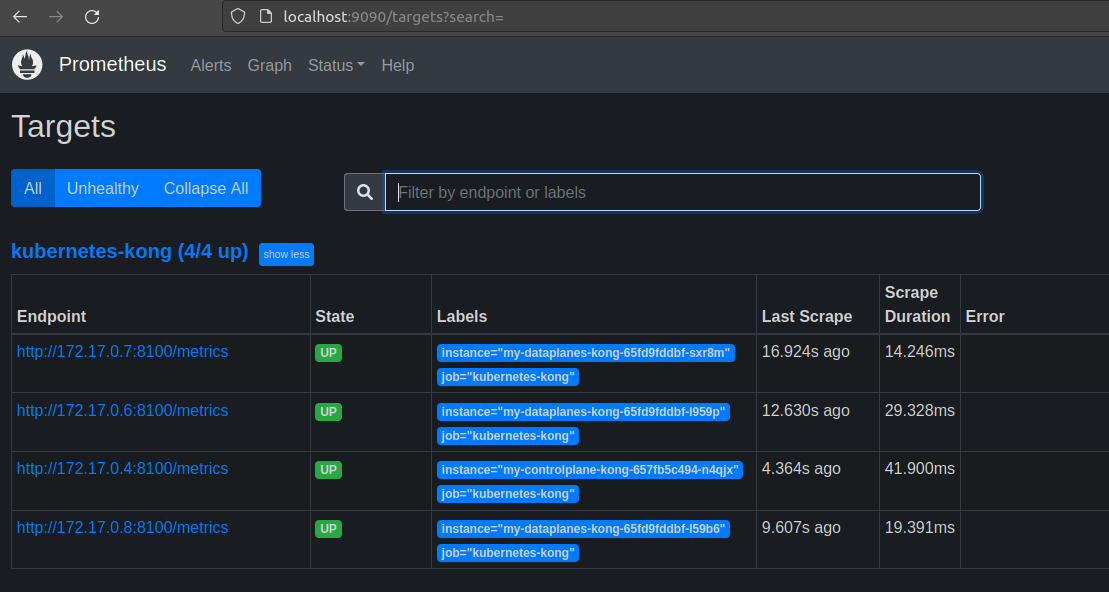1109x592 pixels.
Task: Toggle show less for kubernetes-kong
Action: (x=286, y=254)
